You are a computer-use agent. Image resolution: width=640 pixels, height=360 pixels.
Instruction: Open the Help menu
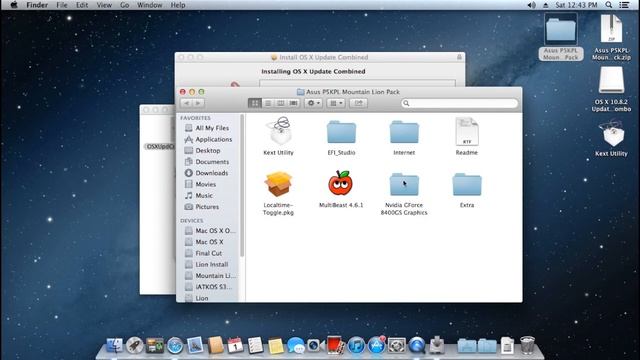click(178, 5)
